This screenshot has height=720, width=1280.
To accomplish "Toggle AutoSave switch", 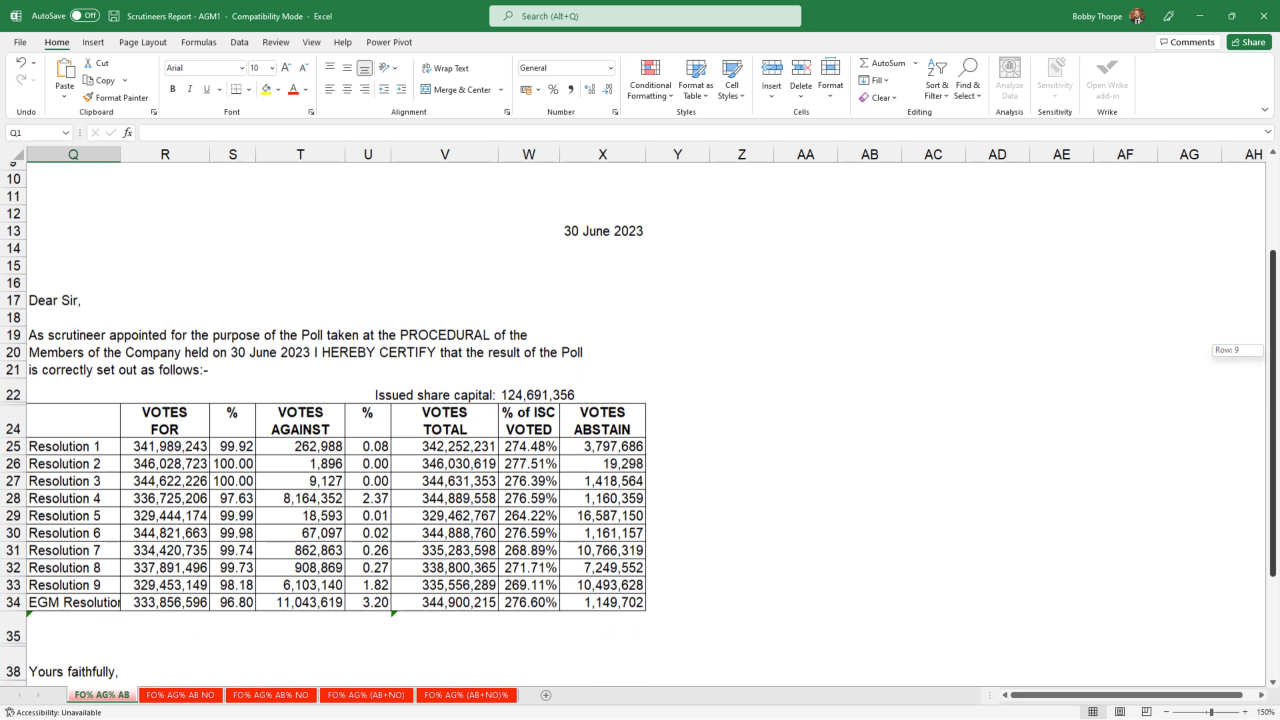I will tap(85, 16).
